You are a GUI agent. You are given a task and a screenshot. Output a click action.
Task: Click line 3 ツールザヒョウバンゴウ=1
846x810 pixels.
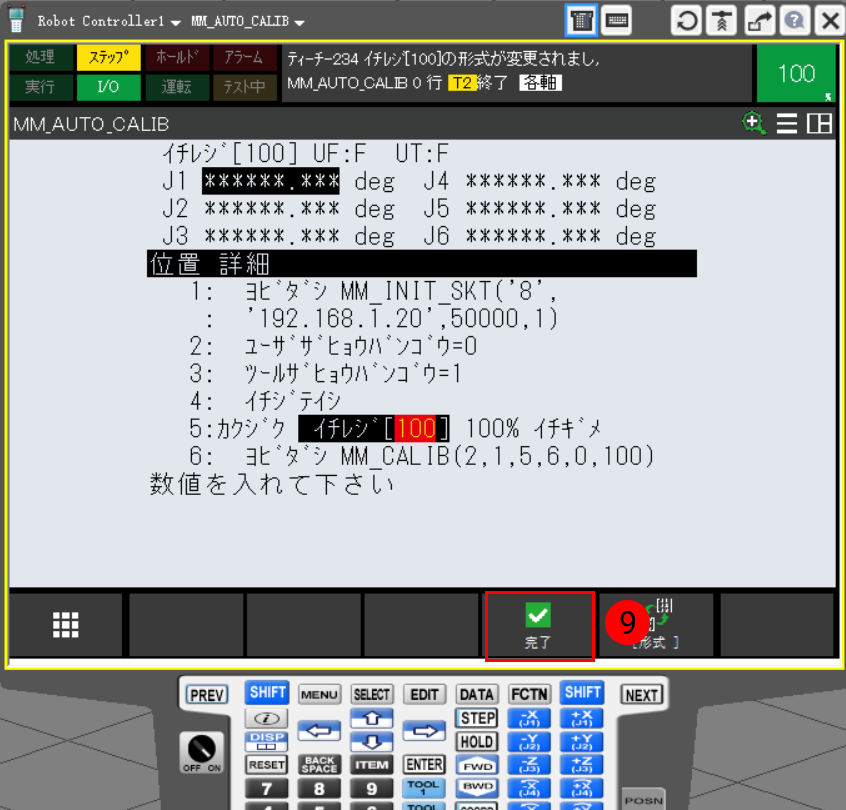pyautogui.click(x=325, y=373)
